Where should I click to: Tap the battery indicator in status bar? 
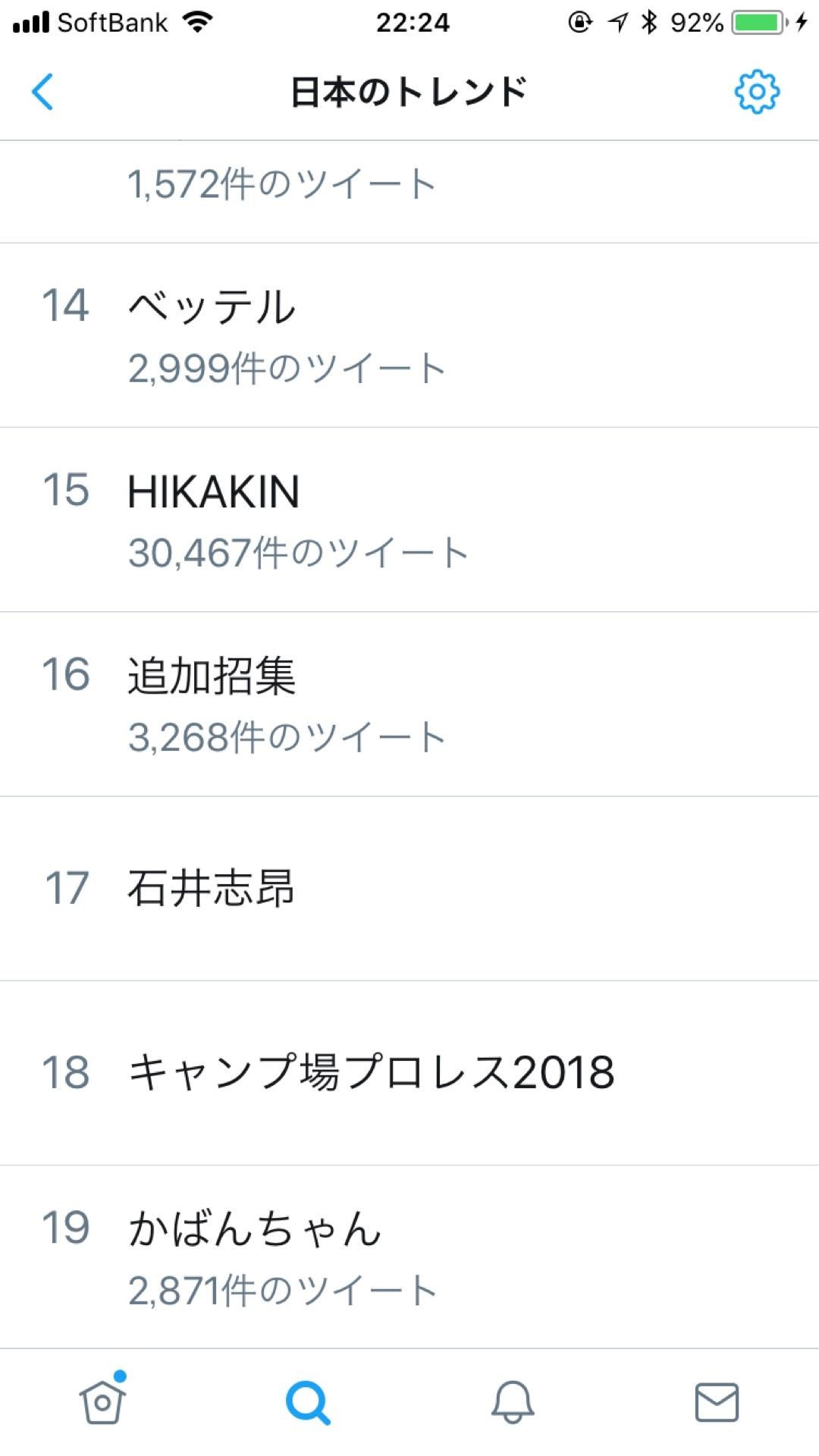pyautogui.click(x=759, y=23)
